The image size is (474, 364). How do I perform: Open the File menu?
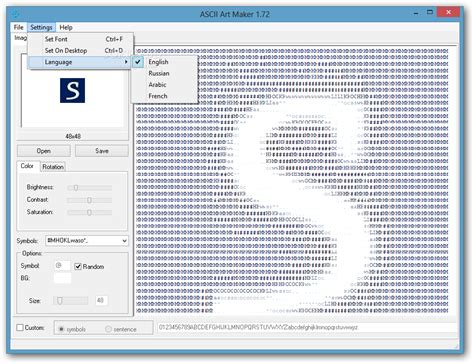pyautogui.click(x=18, y=27)
